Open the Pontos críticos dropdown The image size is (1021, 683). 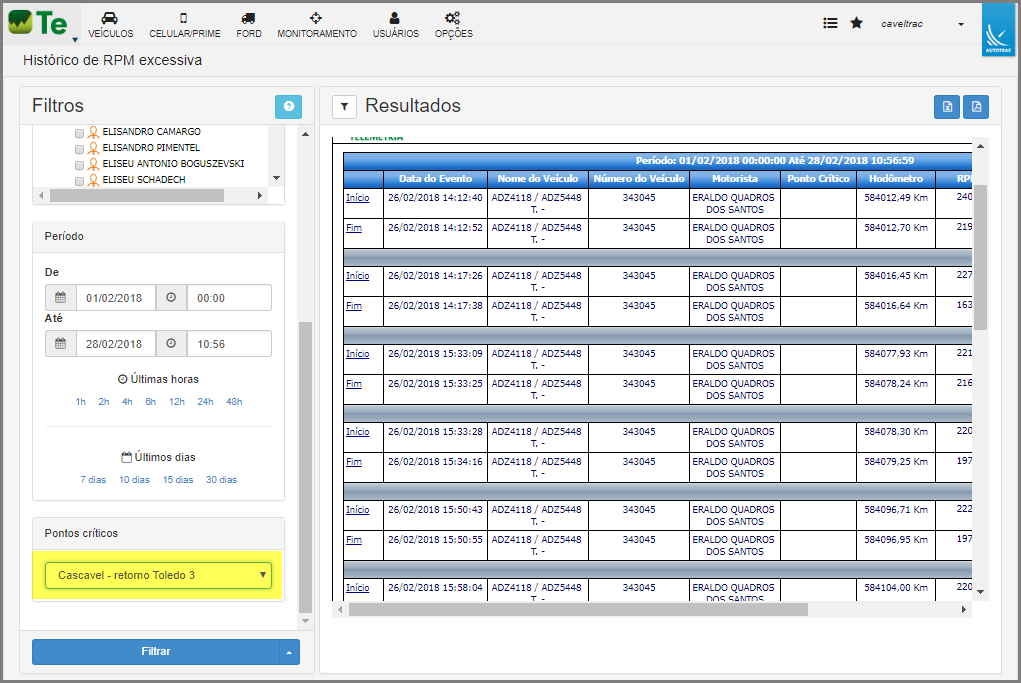(x=158, y=575)
